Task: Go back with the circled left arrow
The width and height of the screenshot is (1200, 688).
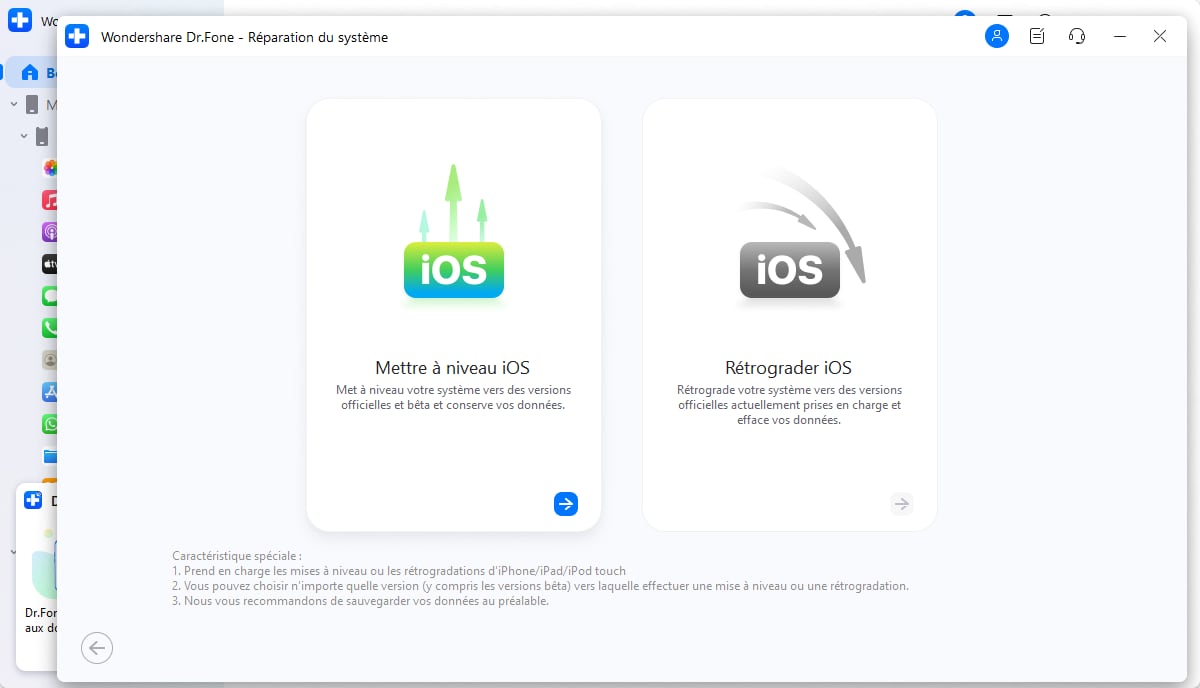Action: coord(97,648)
